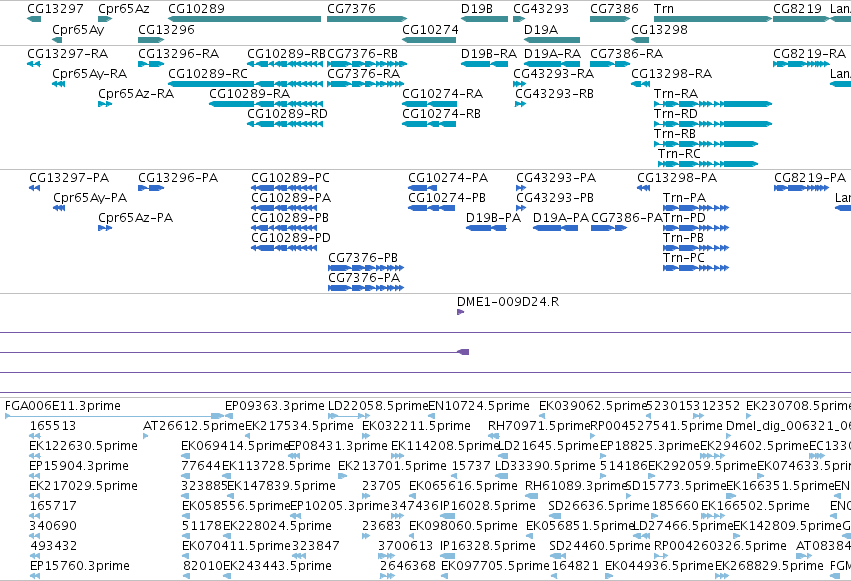Click the CG8219-PA protein label
Viewport: 851px width, 581px height.
tap(810, 178)
